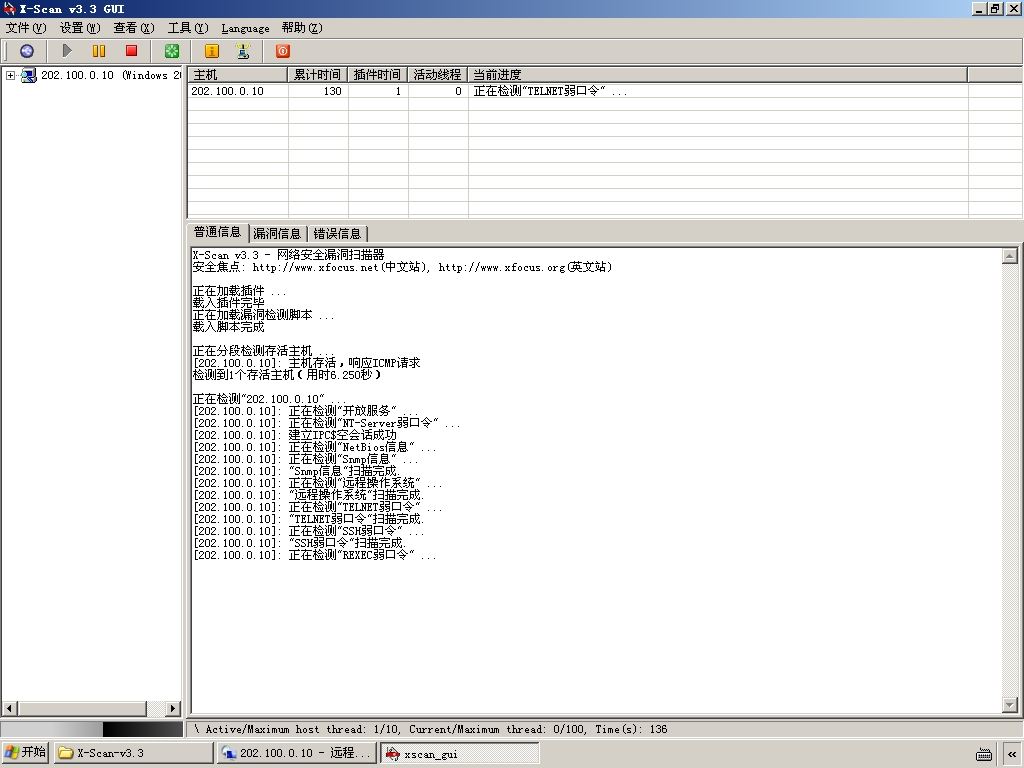1024x768 pixels.
Task: Click the 累计时间 column header
Action: (317, 74)
